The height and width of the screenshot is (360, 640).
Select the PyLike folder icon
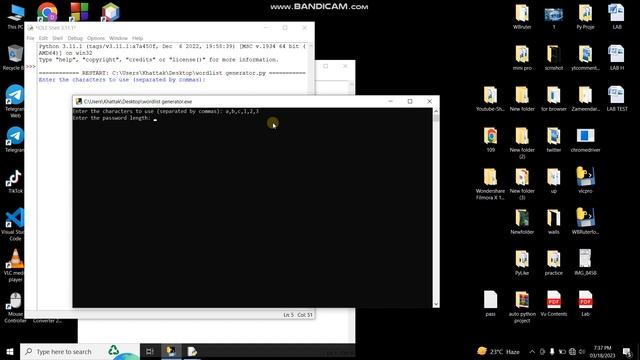point(522,262)
